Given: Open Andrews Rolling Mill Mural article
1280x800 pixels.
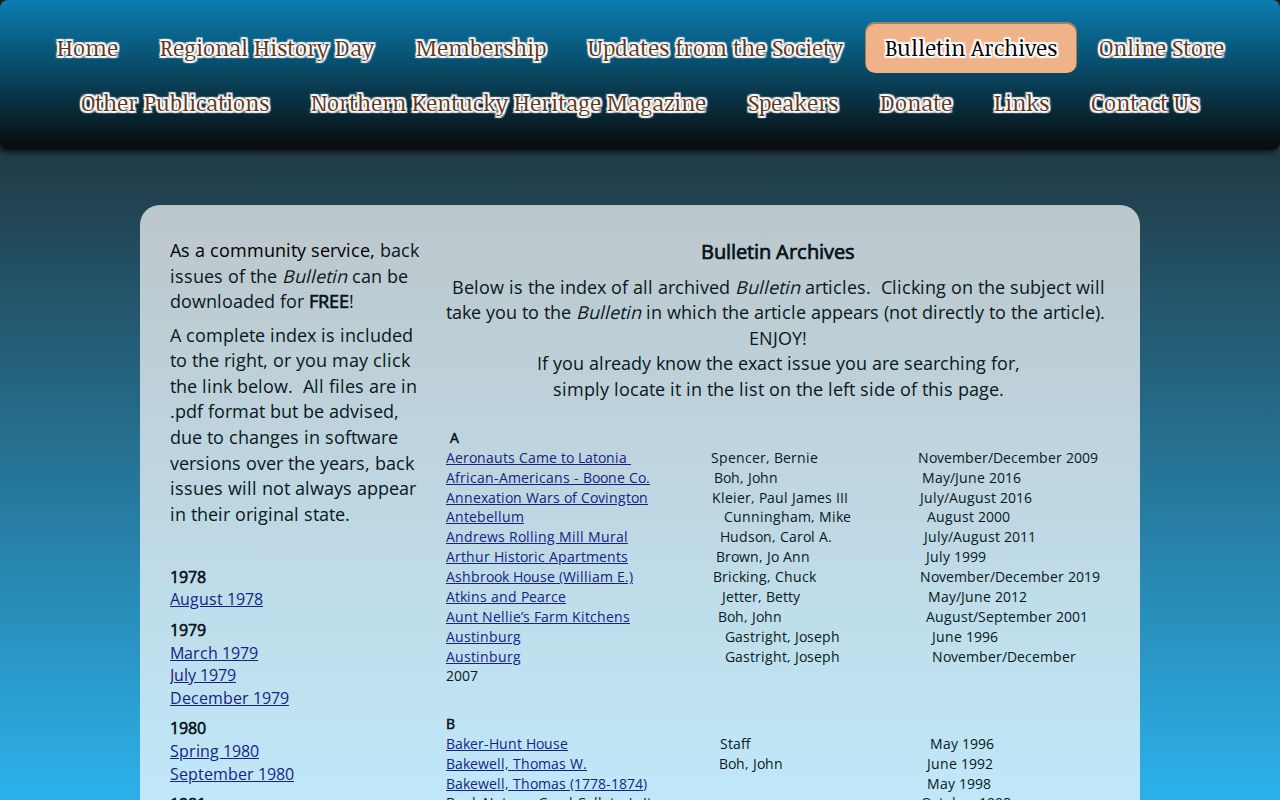Looking at the screenshot, I should coord(537,537).
